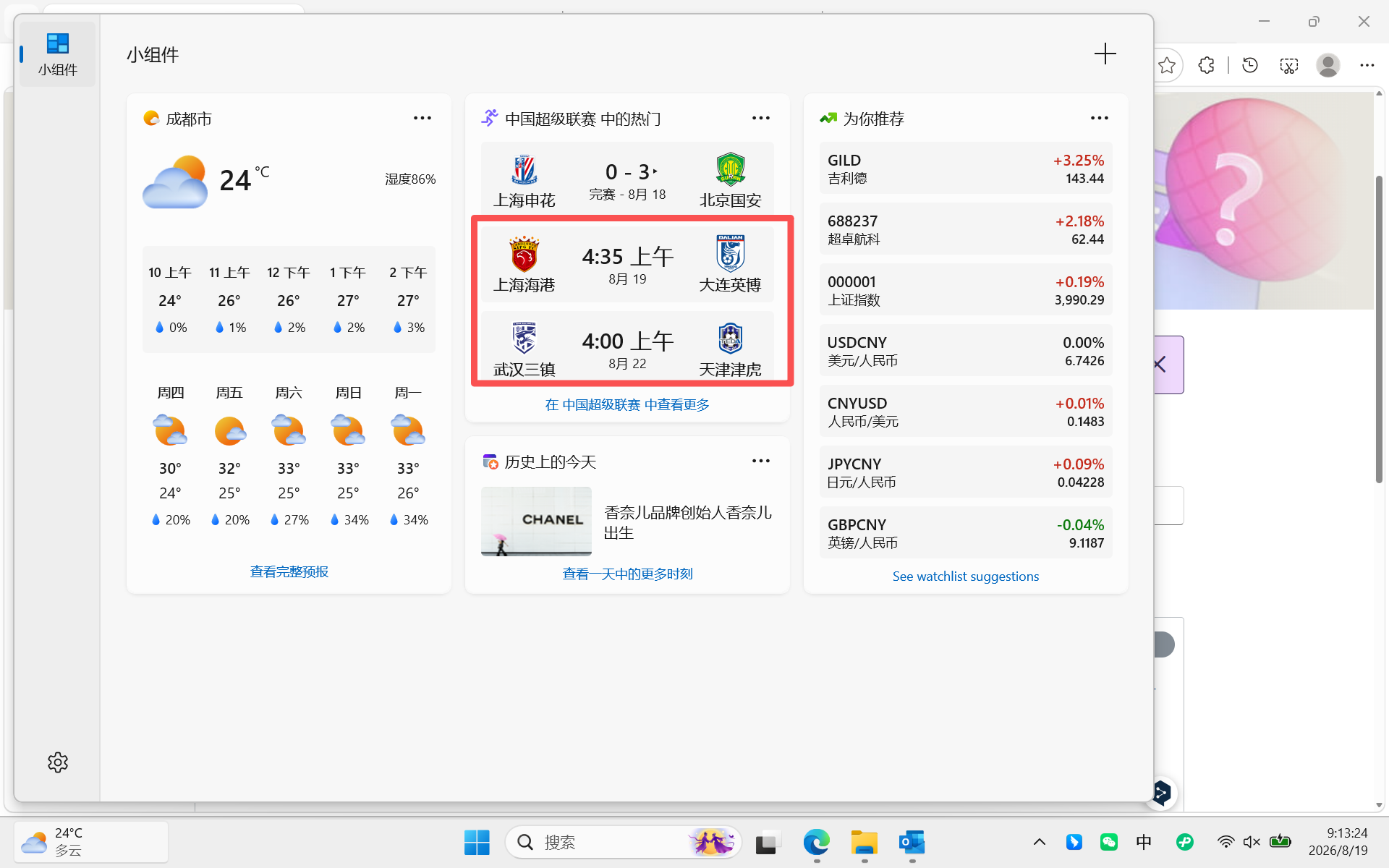
Task: Click 天津津虎 team logo
Action: pyautogui.click(x=731, y=339)
